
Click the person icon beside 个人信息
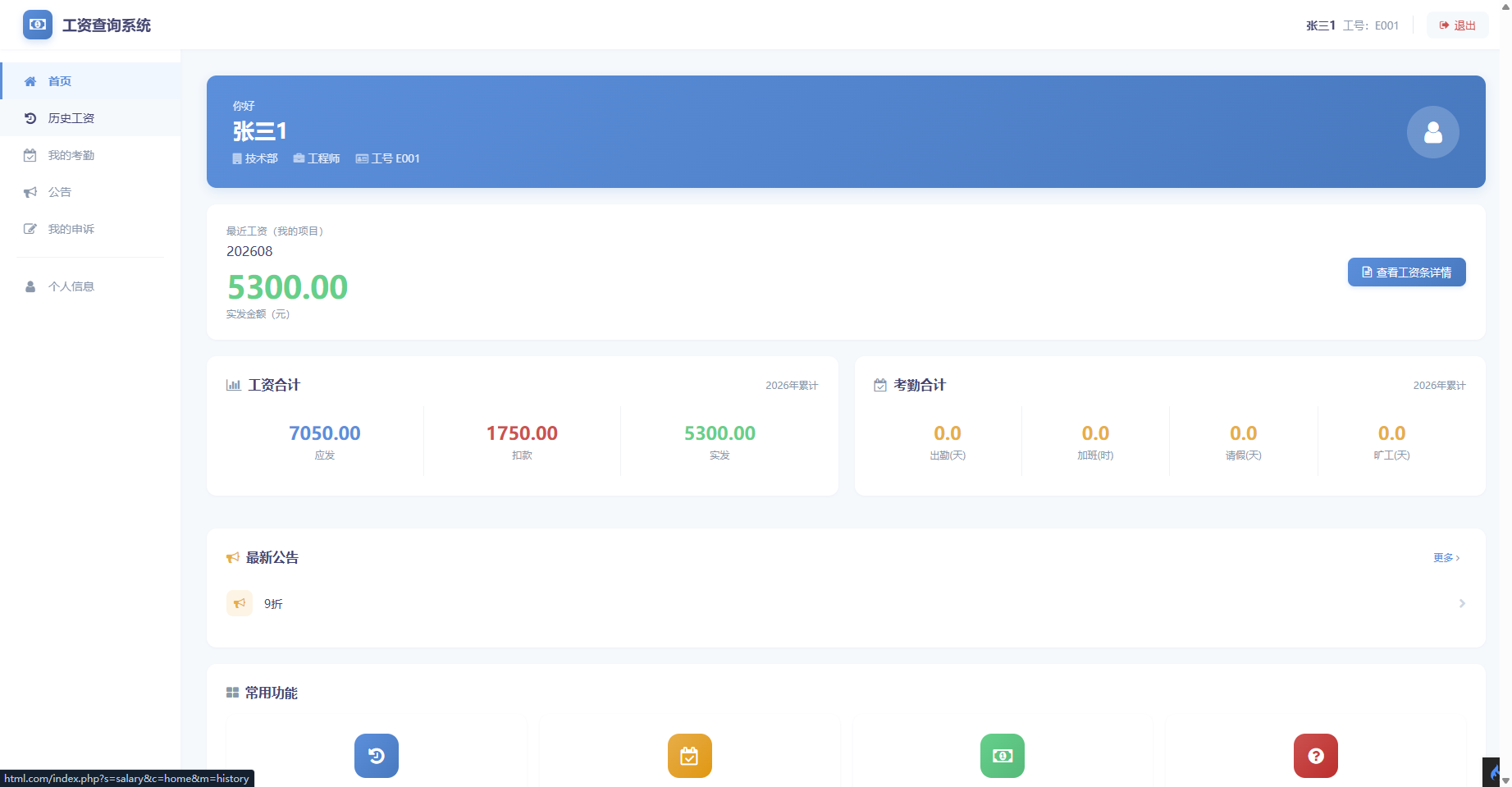[x=30, y=286]
